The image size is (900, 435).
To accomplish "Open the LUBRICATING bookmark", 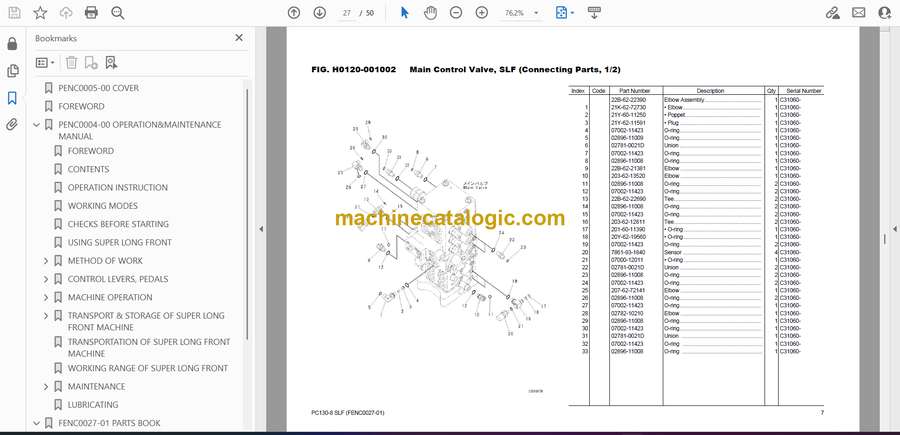I will (93, 405).
